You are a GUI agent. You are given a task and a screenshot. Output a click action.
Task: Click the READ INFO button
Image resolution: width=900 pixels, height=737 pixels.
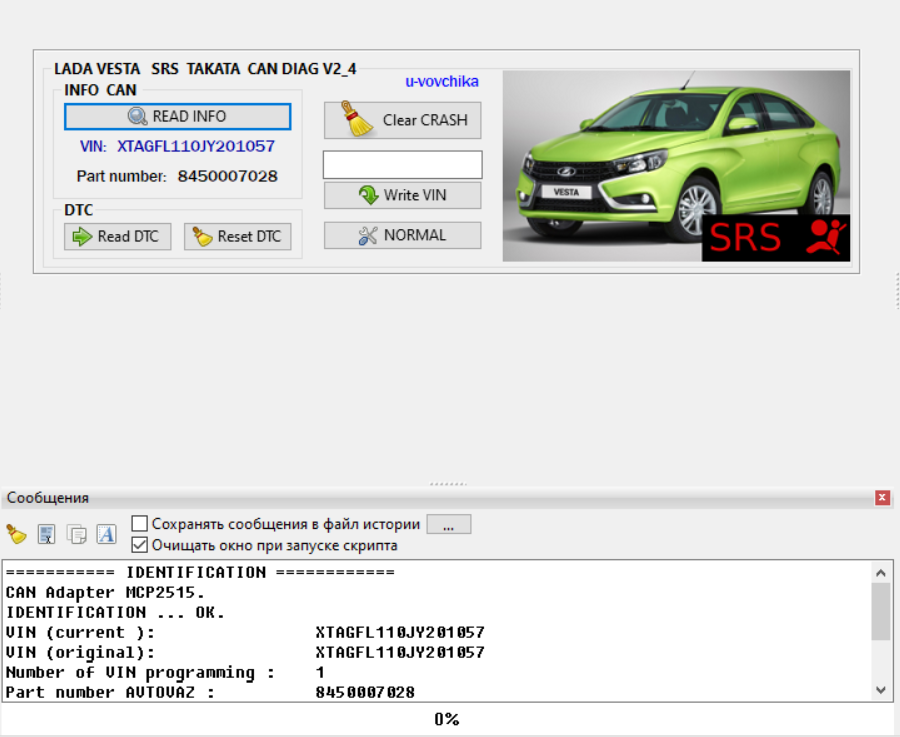point(177,117)
